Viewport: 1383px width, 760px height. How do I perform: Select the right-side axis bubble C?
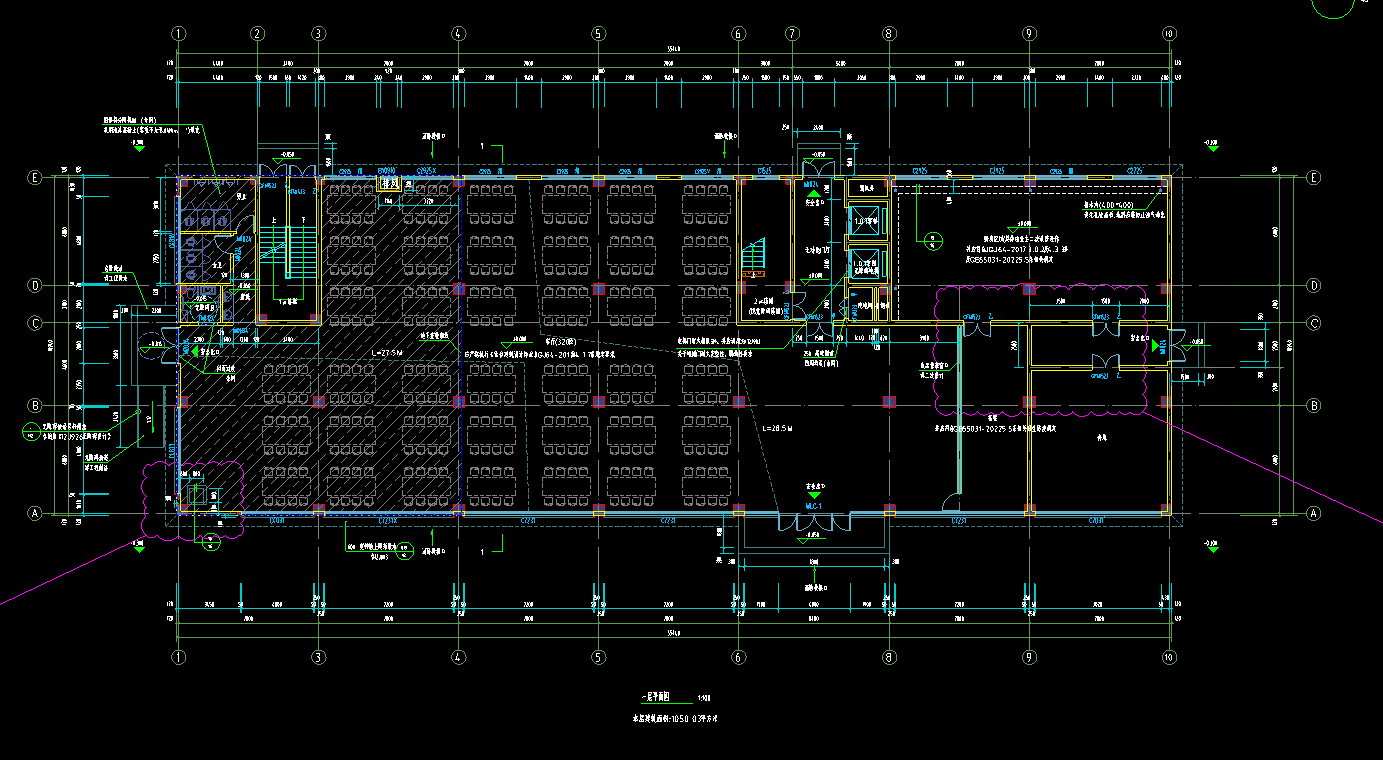(x=1314, y=323)
